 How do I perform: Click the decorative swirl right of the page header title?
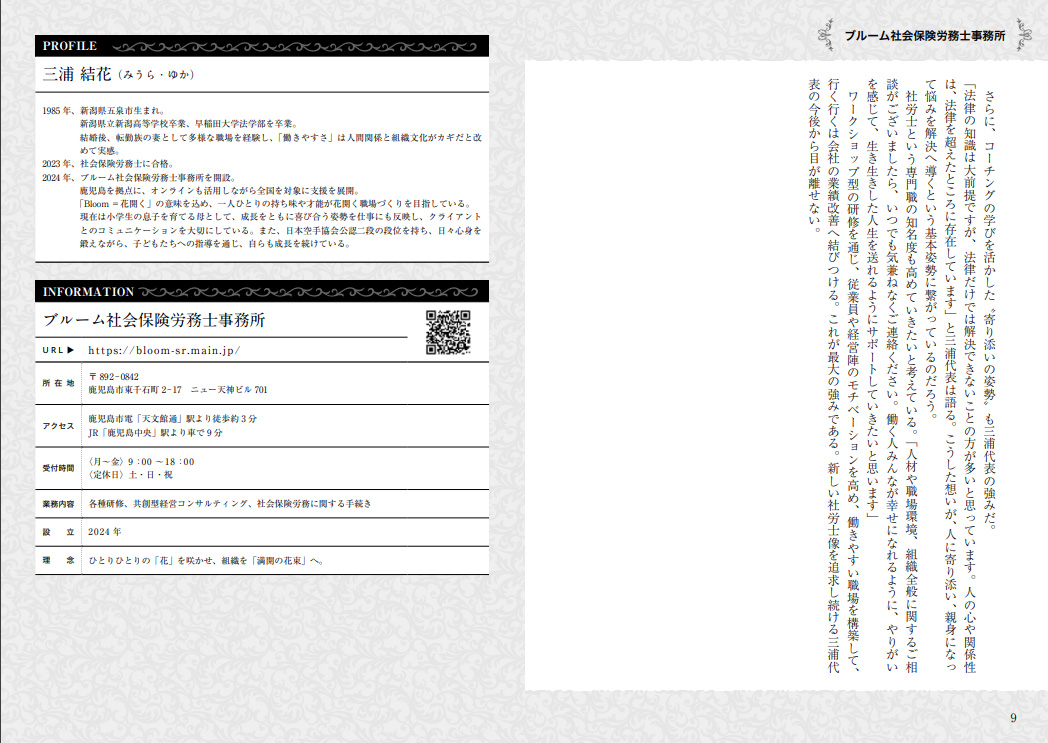coord(1027,35)
